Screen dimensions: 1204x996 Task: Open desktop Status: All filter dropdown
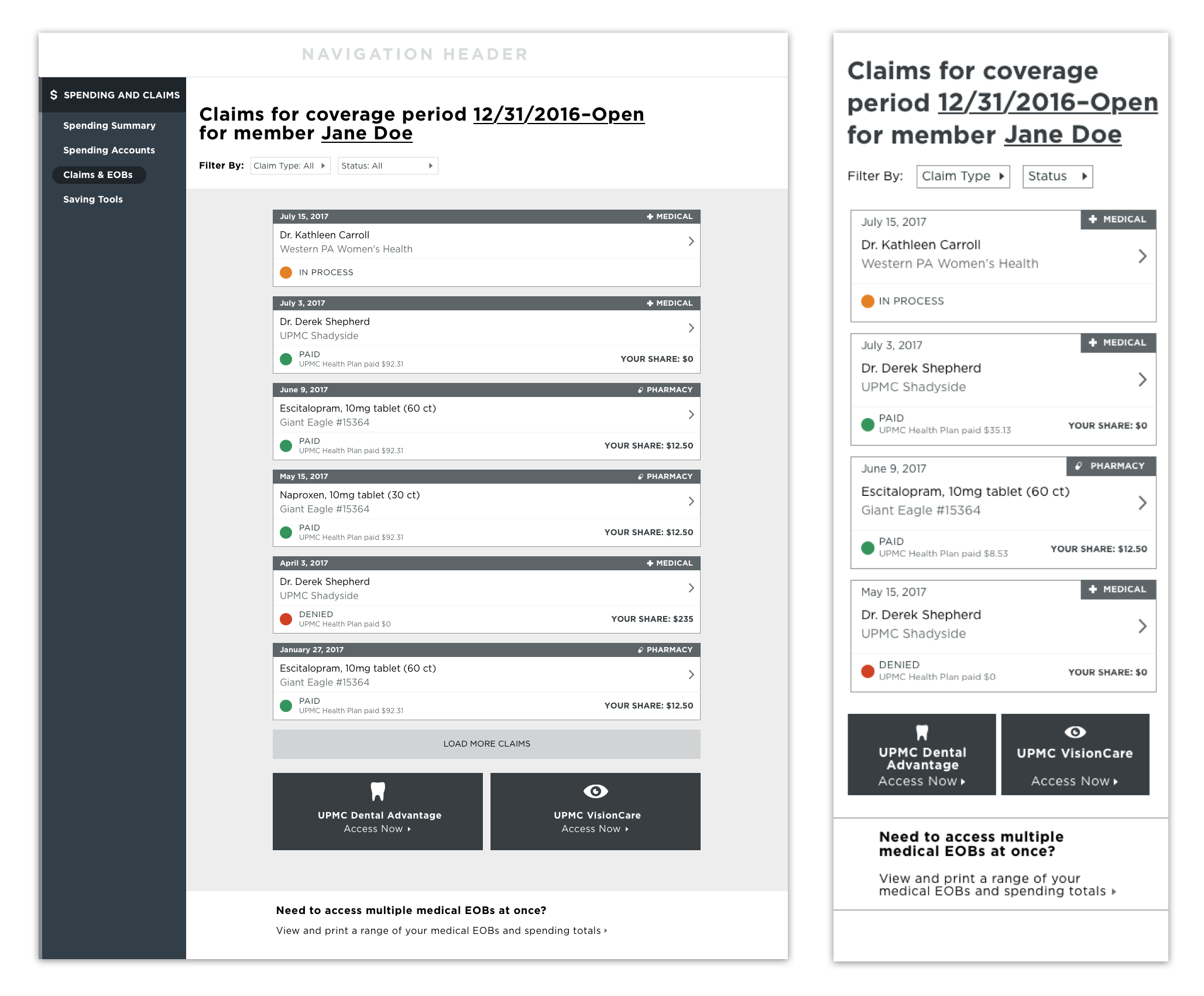387,166
